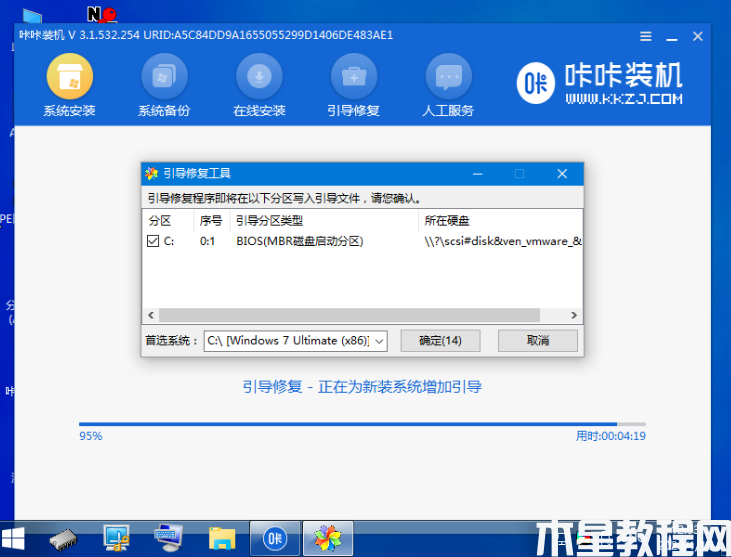Click the 引导分区类型 column header
This screenshot has height=557, width=731.
pos(324,220)
